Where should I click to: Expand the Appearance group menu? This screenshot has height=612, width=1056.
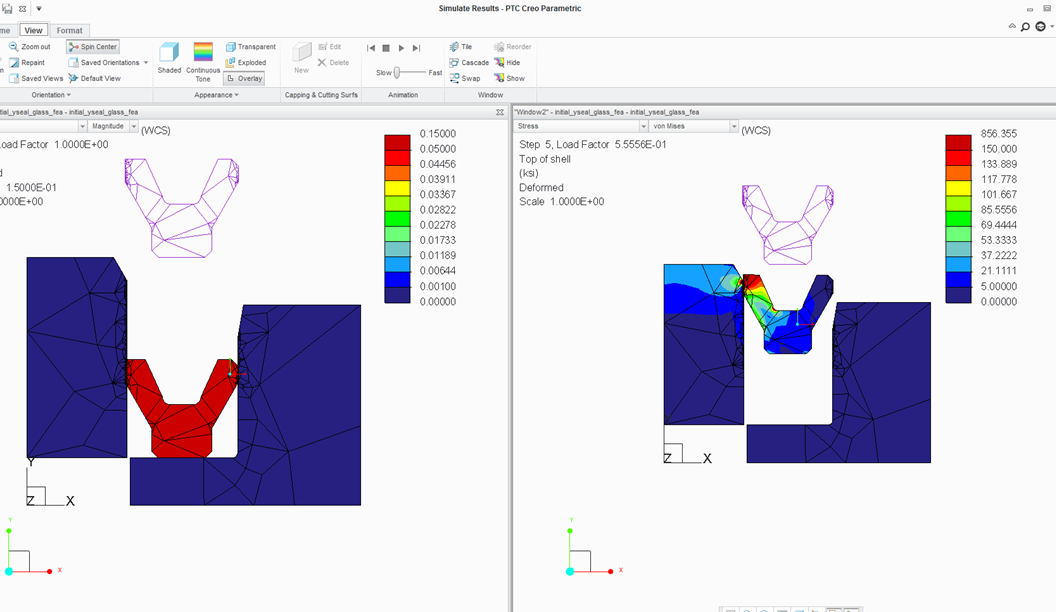coord(216,95)
